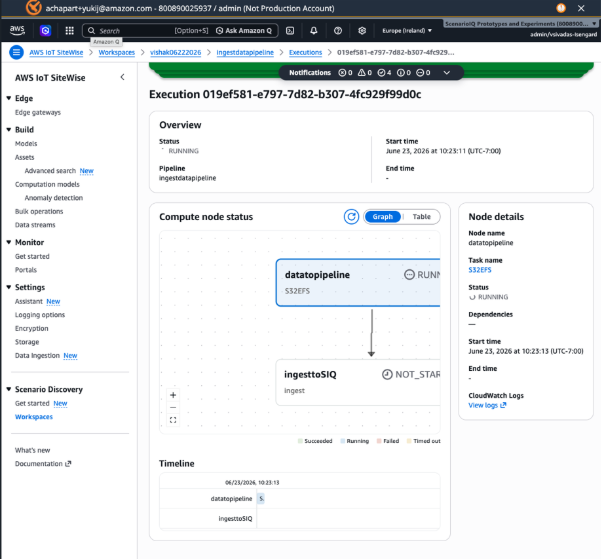
Task: Collapse the AWS IoT SiteWise side panel
Action: [122, 77]
